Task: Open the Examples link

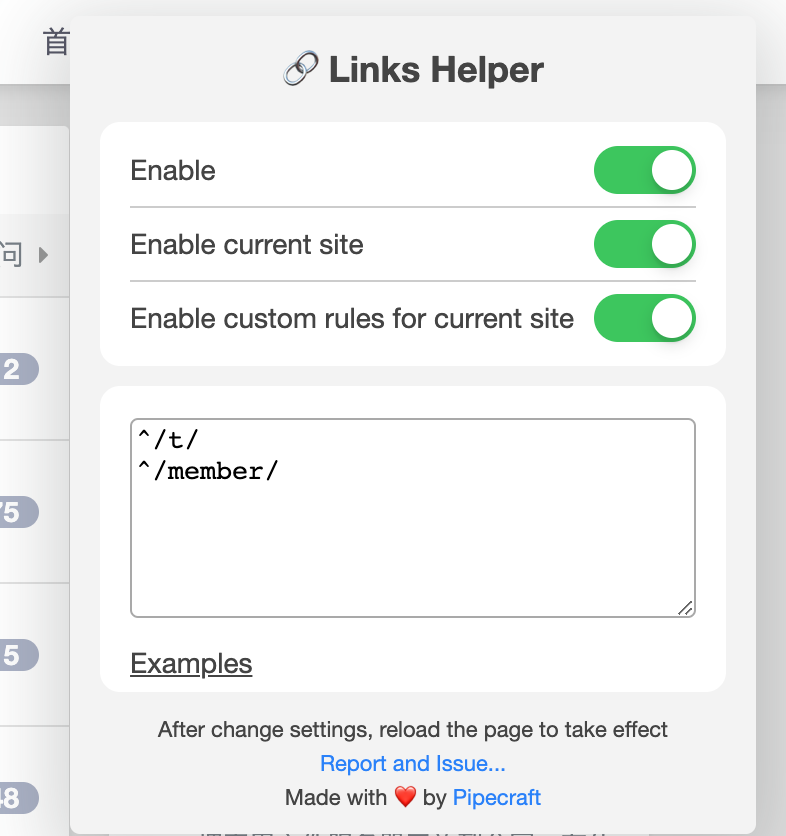Action: point(191,664)
